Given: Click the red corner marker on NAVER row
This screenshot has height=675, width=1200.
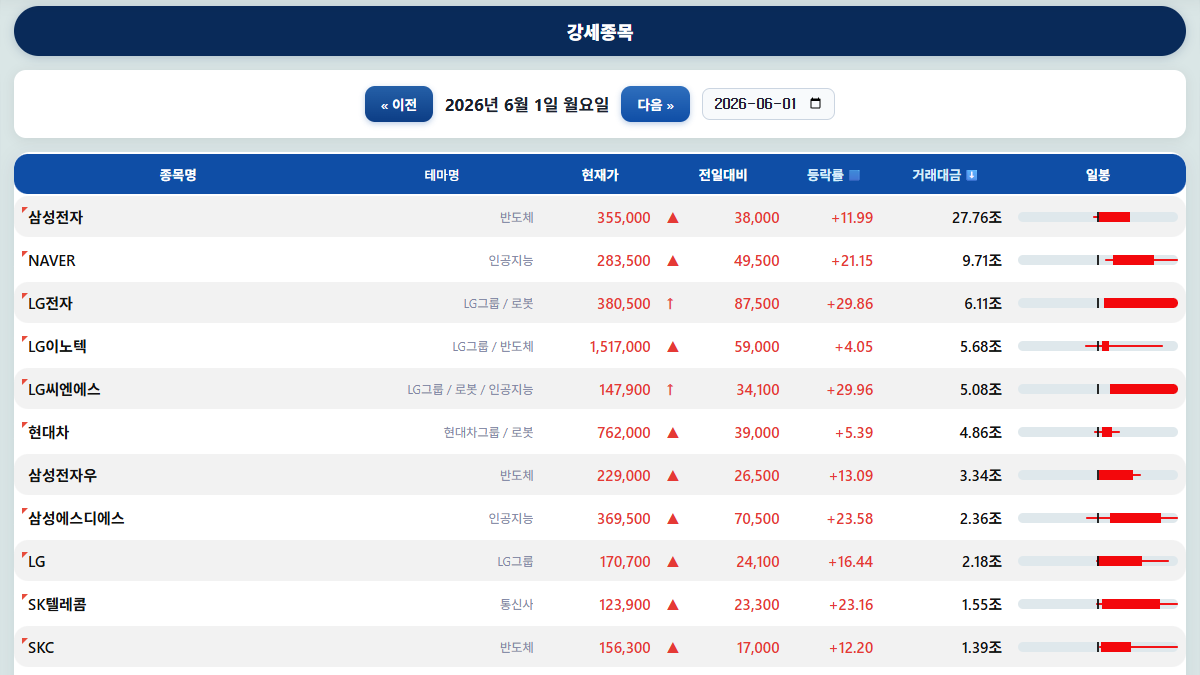Looking at the screenshot, I should (x=24, y=254).
